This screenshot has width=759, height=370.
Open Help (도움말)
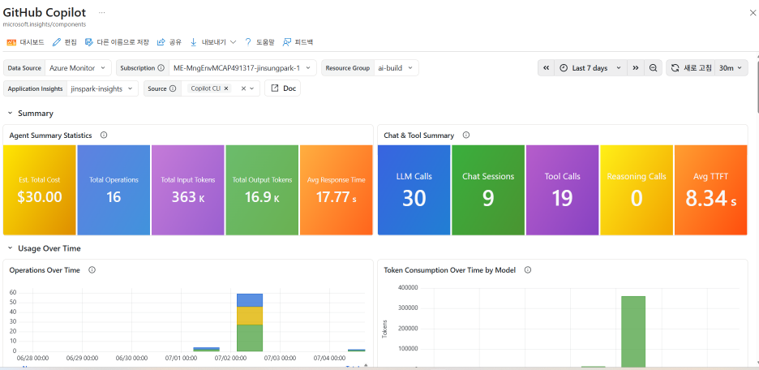tap(259, 42)
